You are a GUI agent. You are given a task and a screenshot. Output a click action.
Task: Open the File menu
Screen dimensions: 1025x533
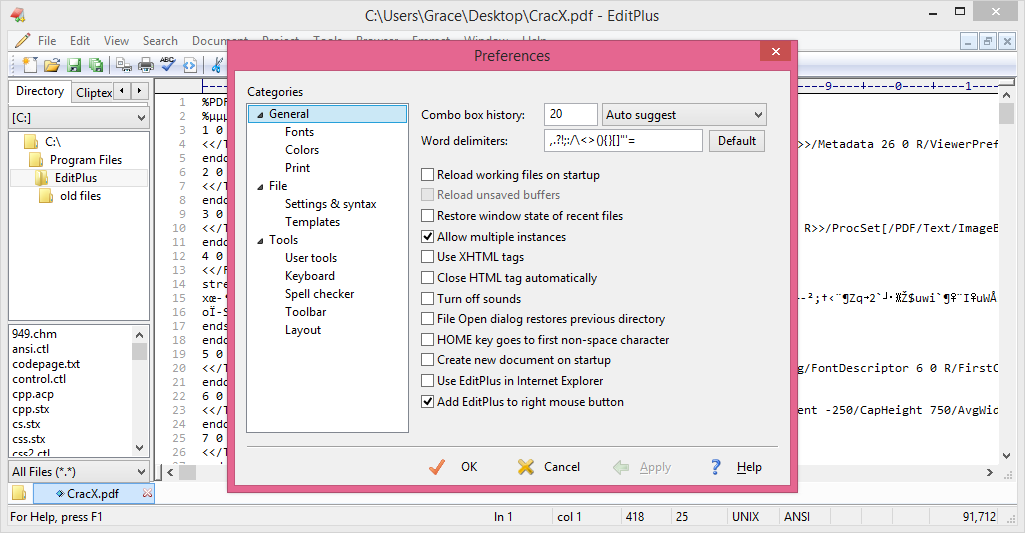pyautogui.click(x=47, y=41)
